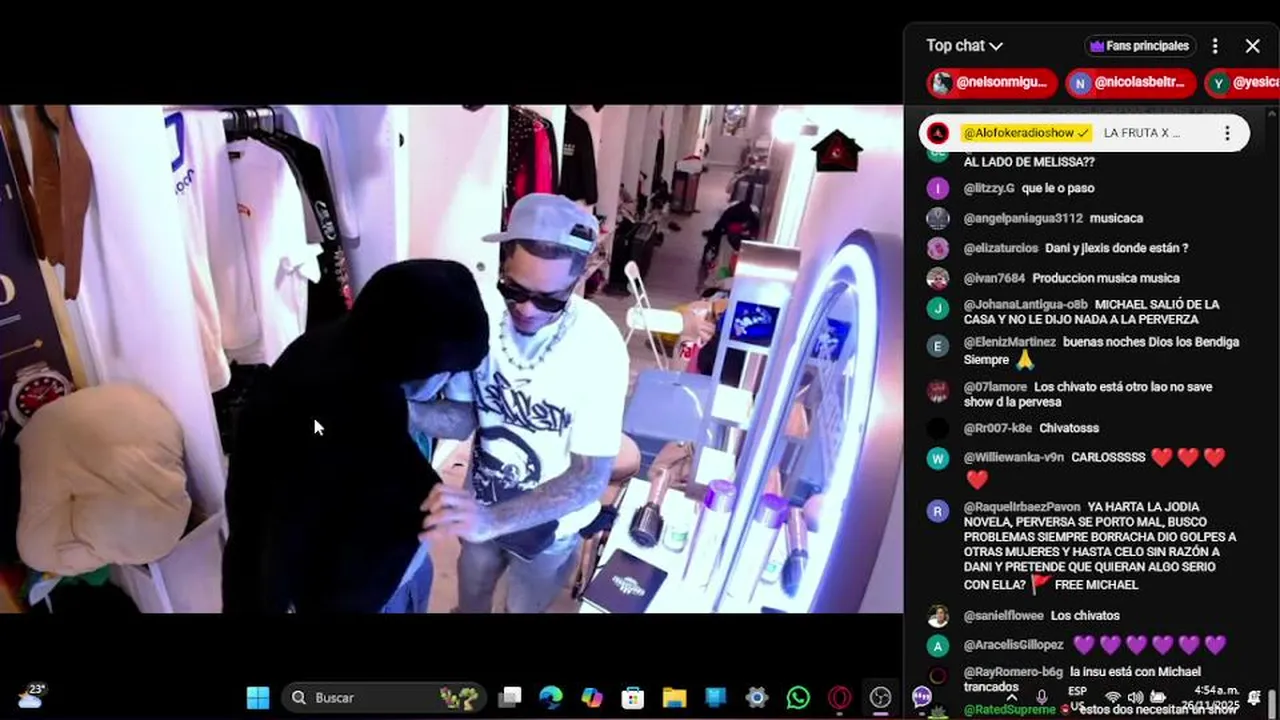This screenshot has width=1280, height=720.
Task: Click the green A avatar of AracelisGillopez
Action: (x=938, y=646)
